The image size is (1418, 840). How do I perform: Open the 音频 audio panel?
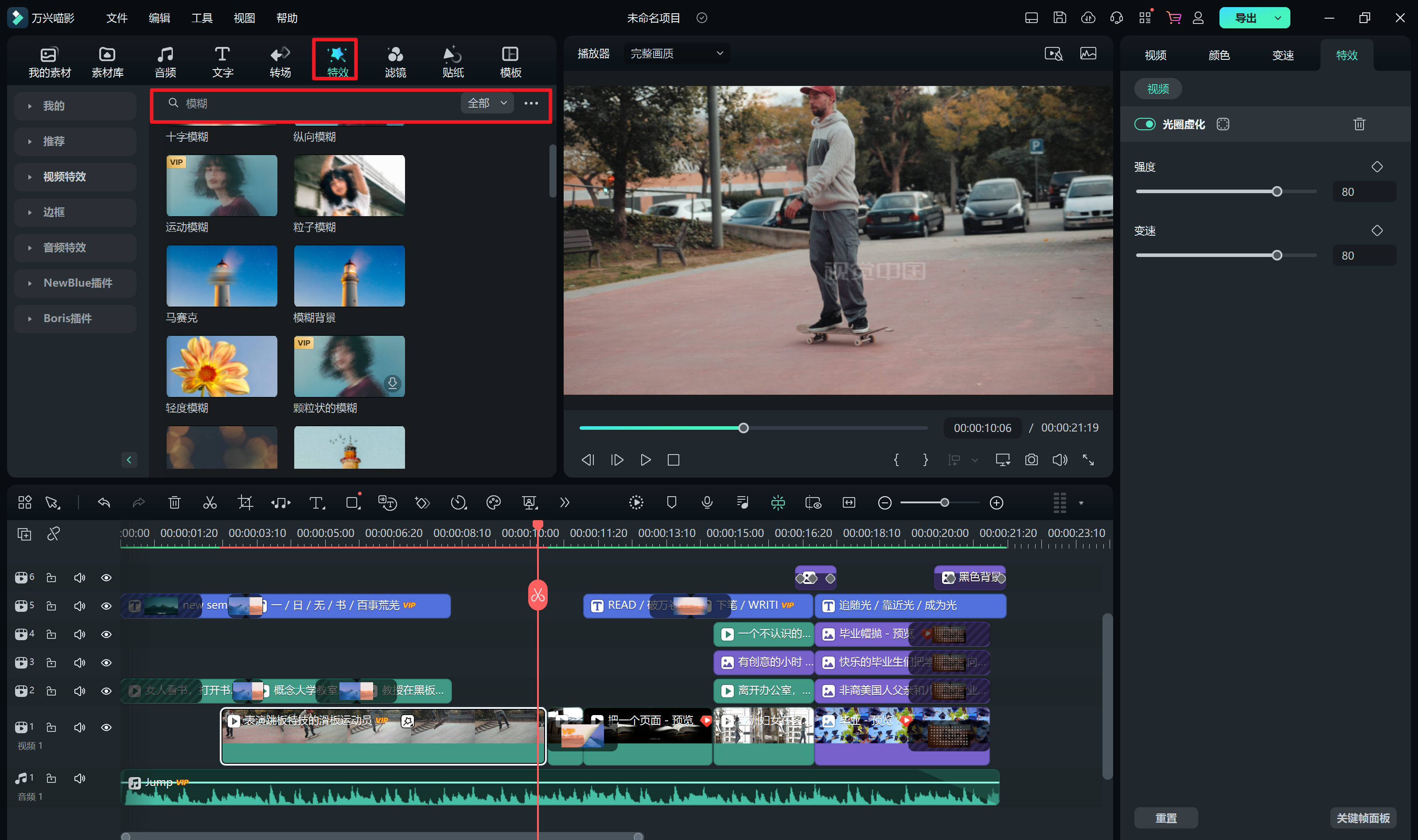click(x=165, y=62)
